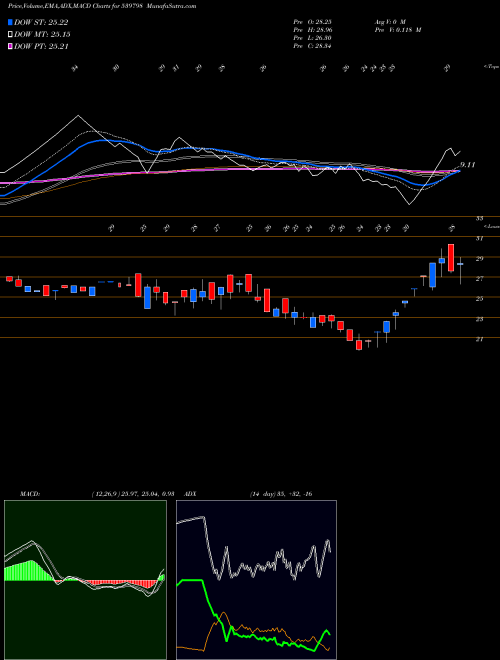Click the 'Avg V: 0 M' volume text
The width and height of the screenshot is (500, 660).
pyautogui.click(x=389, y=21)
